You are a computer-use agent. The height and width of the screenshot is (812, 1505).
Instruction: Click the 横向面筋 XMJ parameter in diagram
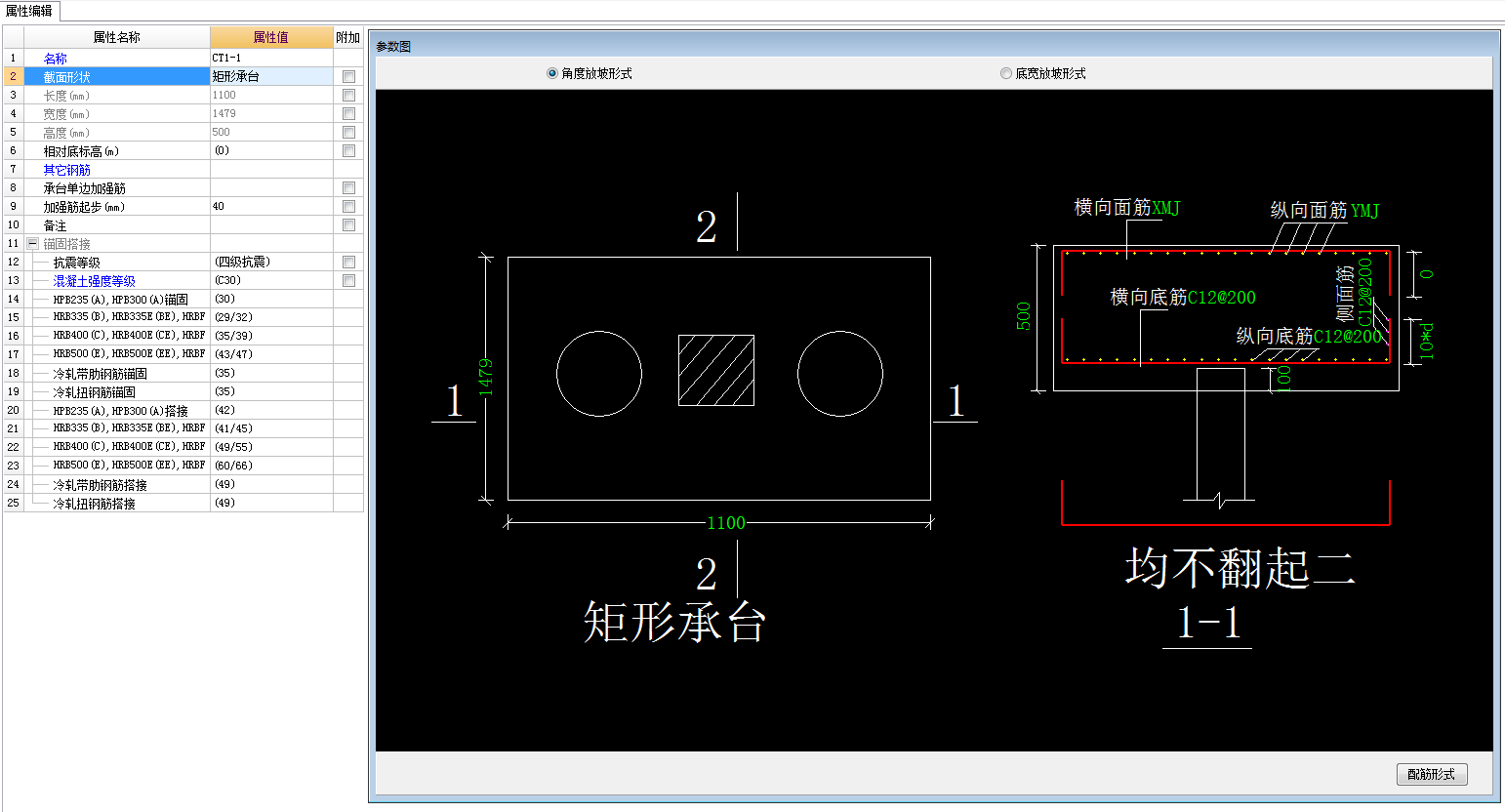pos(1166,208)
